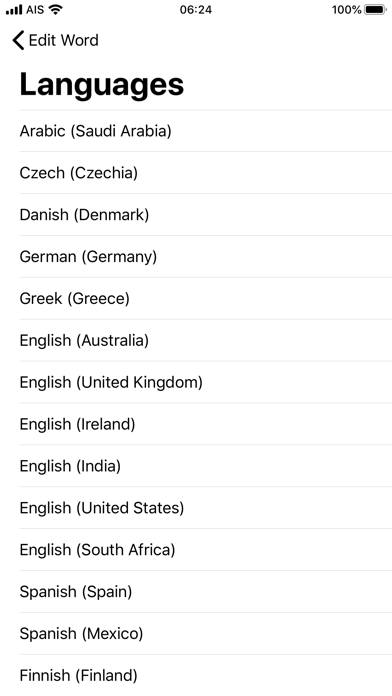Choose English (Australia)
This screenshot has width=392, height=696.
click(x=206, y=340)
